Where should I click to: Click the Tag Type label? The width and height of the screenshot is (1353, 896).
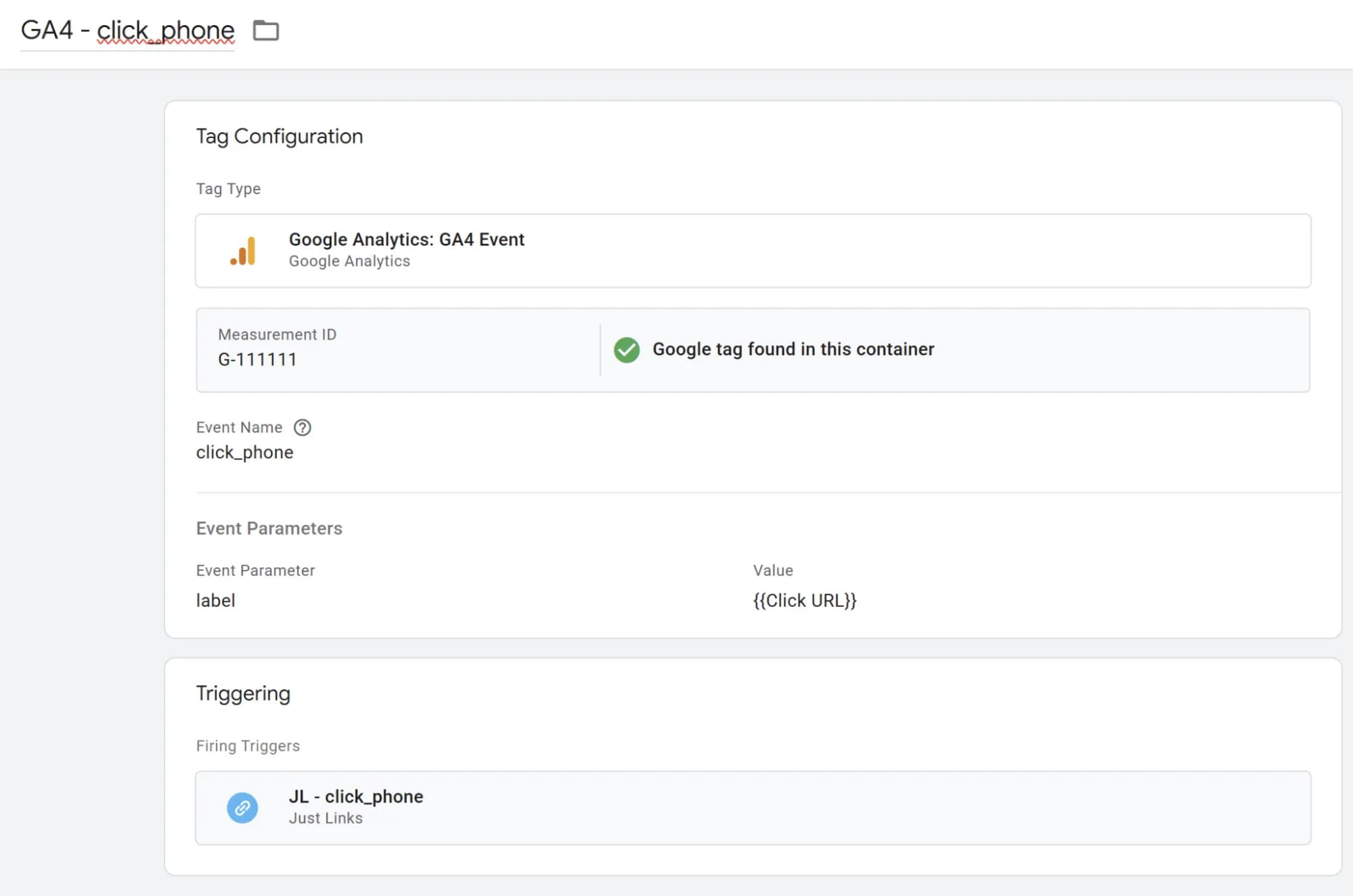pos(228,189)
